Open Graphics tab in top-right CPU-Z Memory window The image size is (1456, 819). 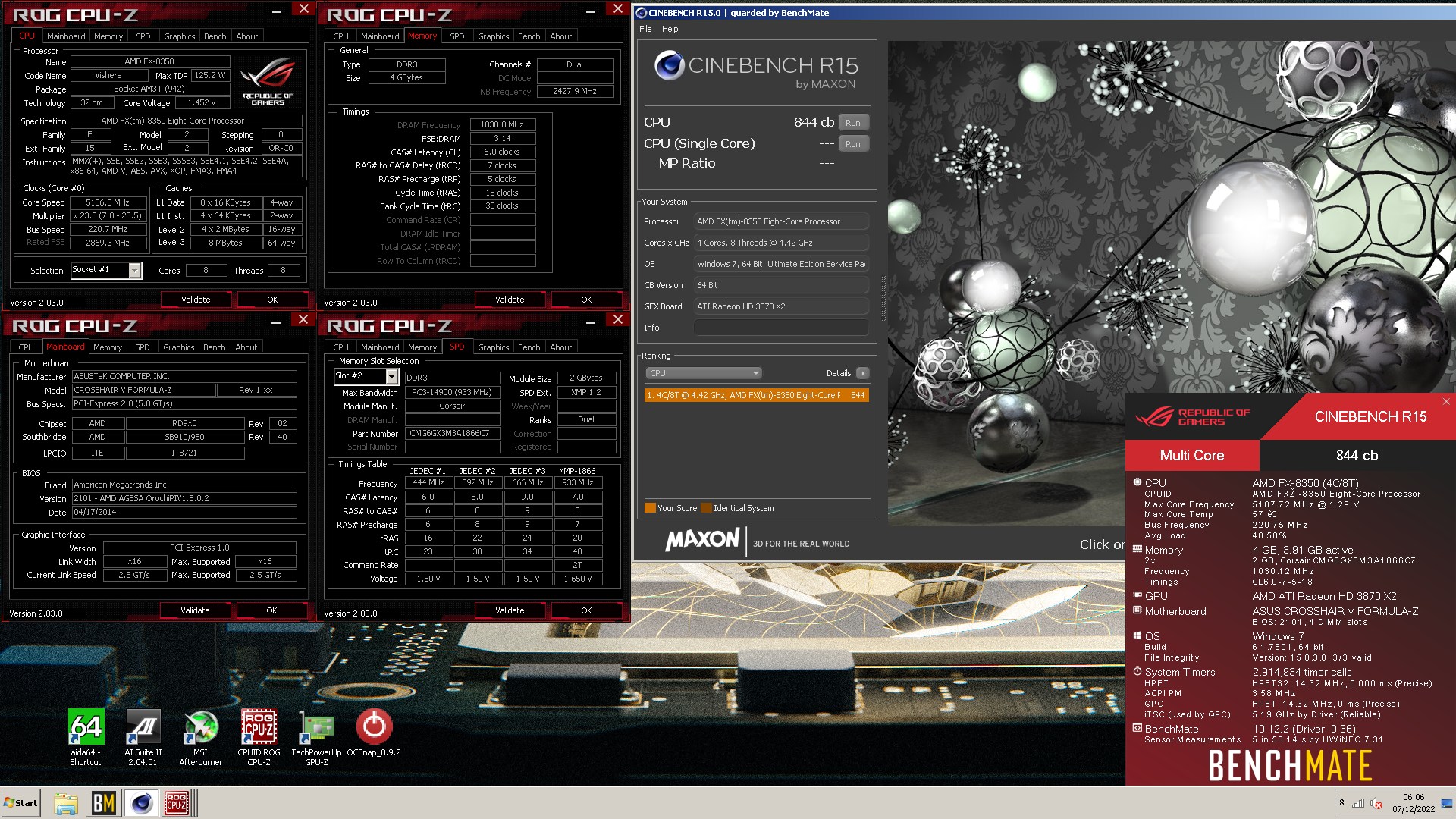pyautogui.click(x=493, y=36)
